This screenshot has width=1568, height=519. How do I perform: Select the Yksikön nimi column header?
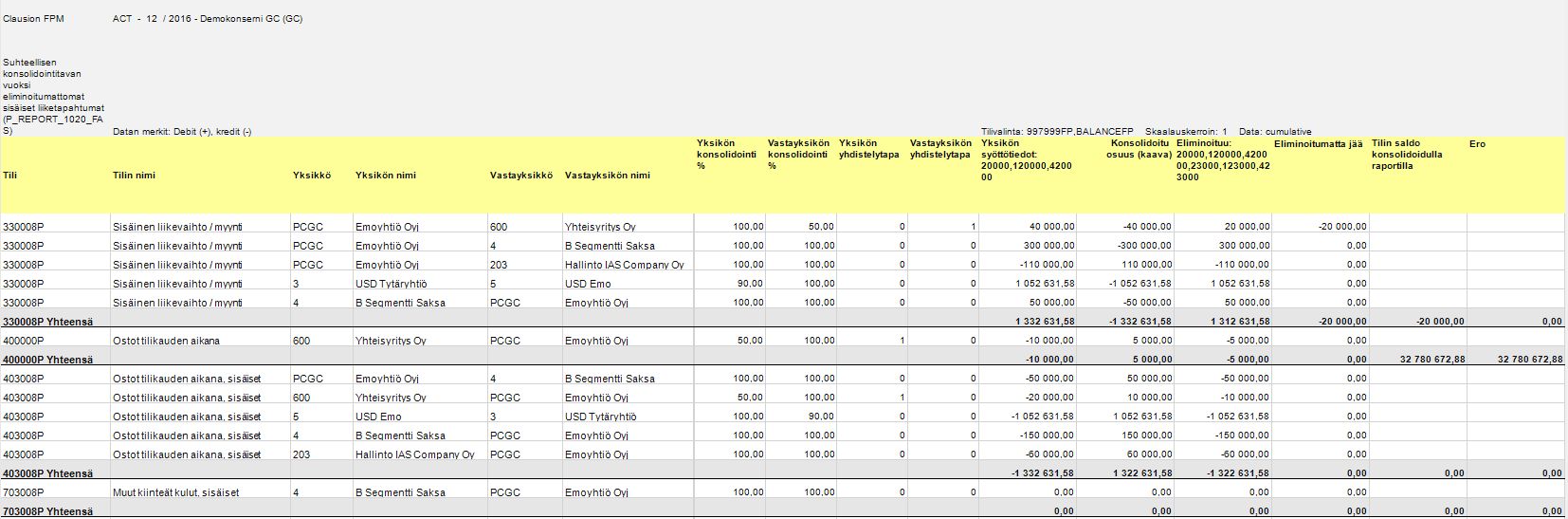click(385, 176)
